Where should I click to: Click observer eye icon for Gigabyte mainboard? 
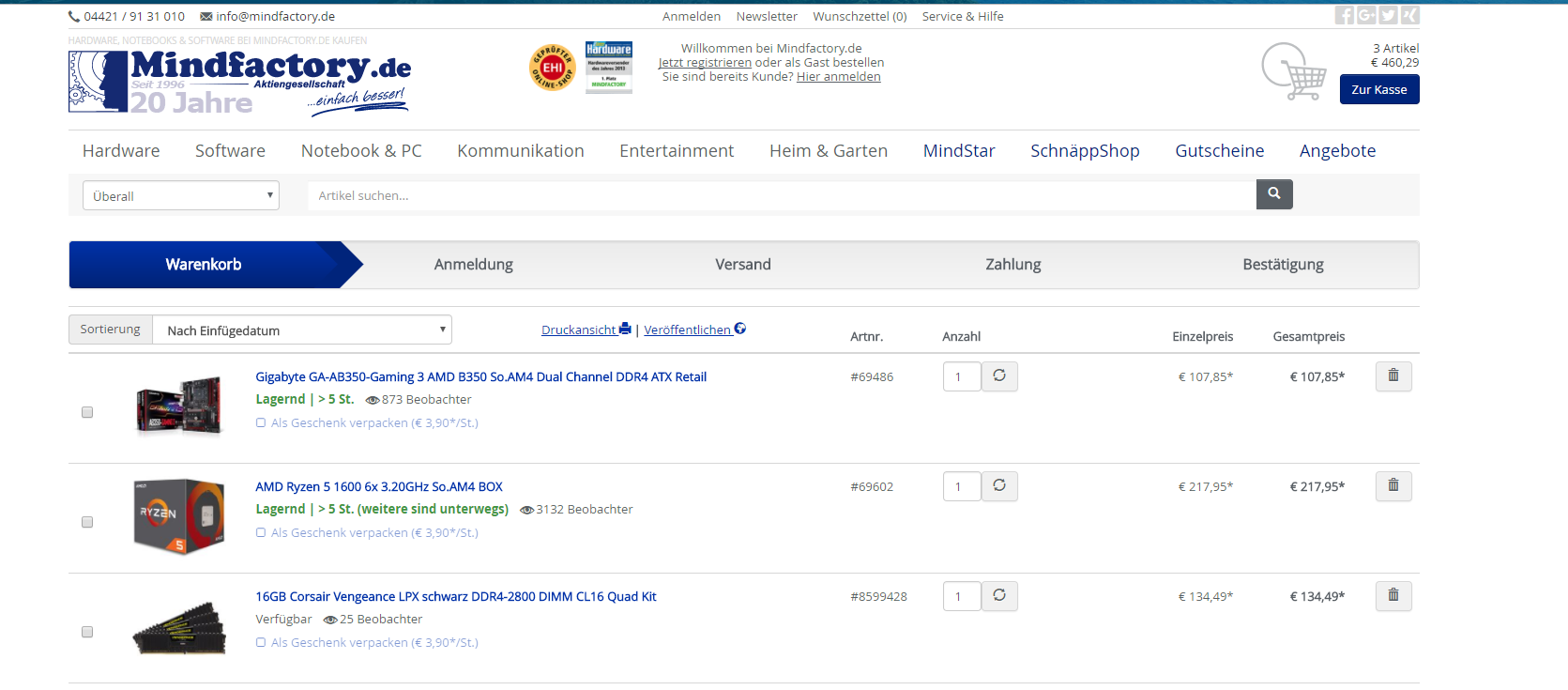click(373, 400)
